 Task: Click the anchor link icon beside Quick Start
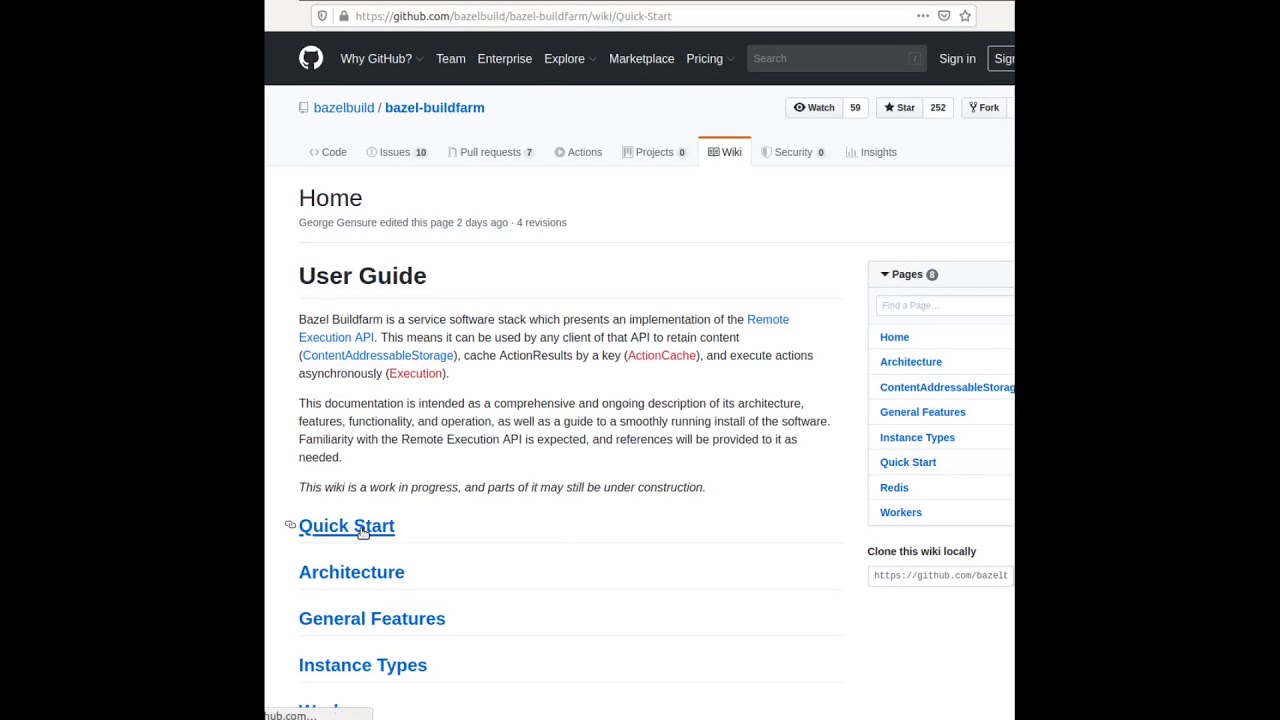[x=290, y=525]
